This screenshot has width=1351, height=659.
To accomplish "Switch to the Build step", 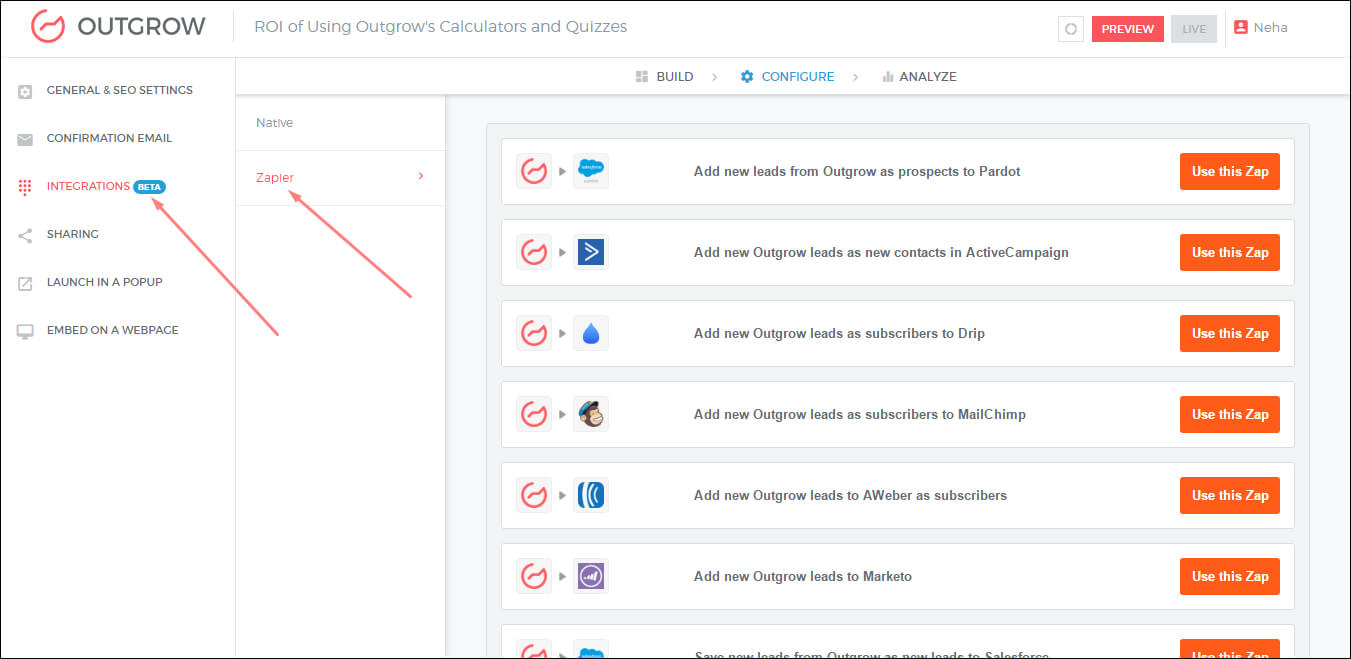I will [x=665, y=77].
